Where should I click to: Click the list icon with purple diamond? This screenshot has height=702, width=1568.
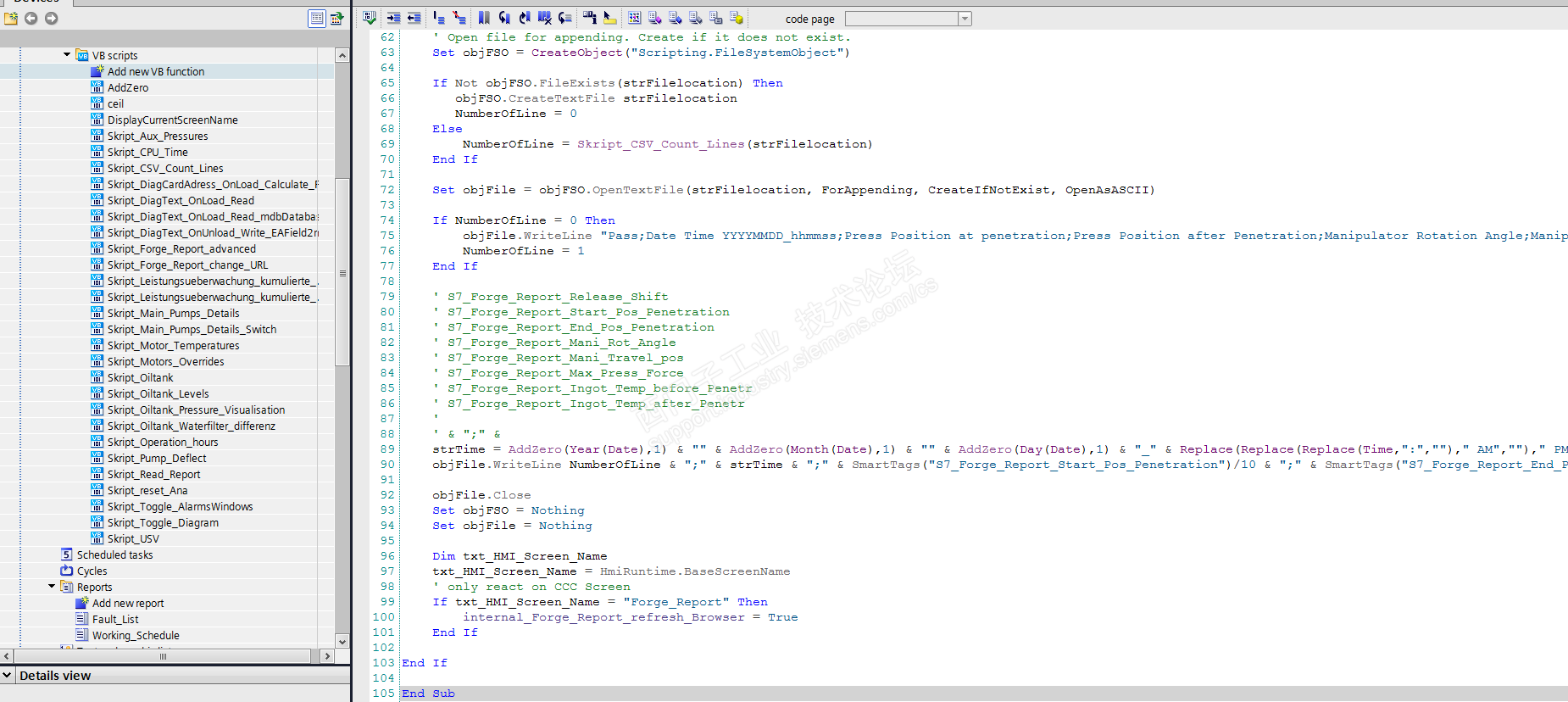pos(655,18)
